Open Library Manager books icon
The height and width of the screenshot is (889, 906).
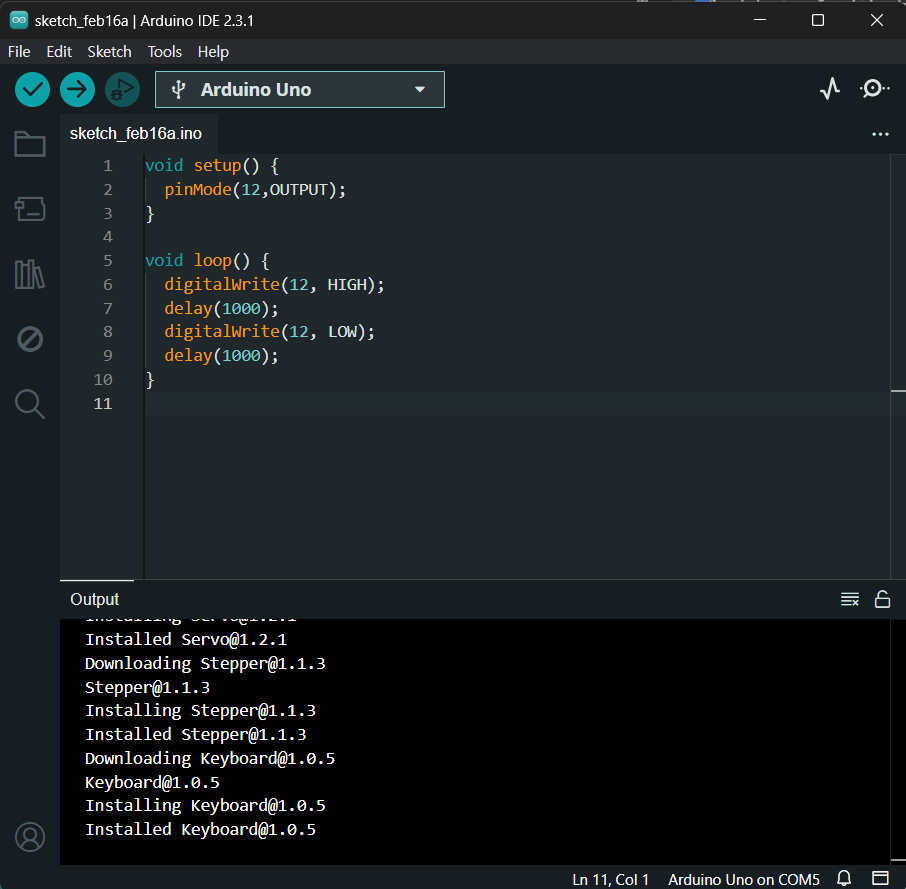[x=30, y=274]
